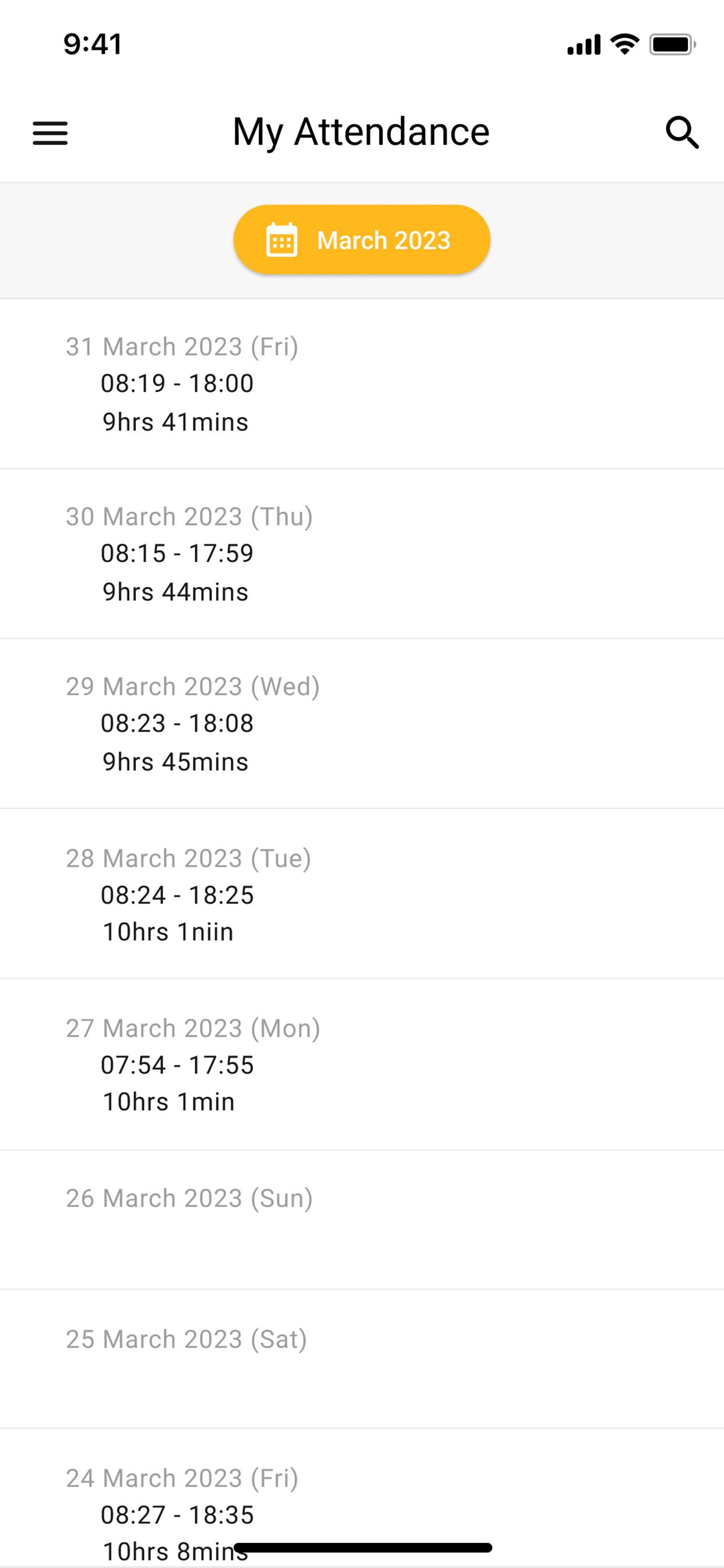
Task: Tap the search magnifier icon
Action: [681, 132]
